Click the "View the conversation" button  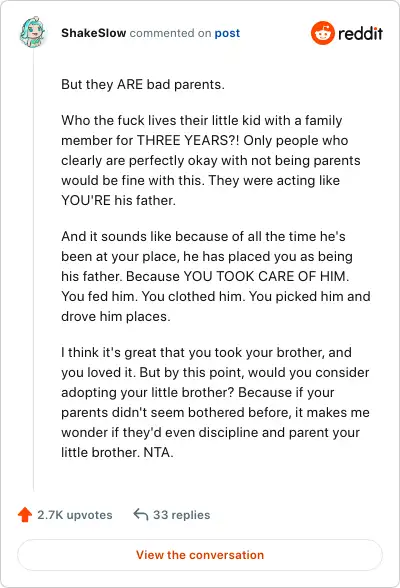[x=200, y=555]
